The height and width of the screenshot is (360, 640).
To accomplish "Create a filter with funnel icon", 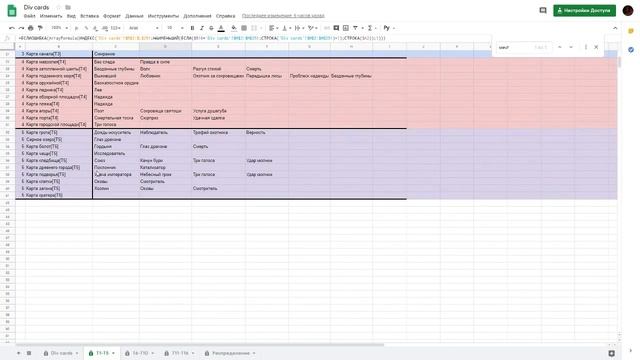I will pyautogui.click(x=356, y=28).
